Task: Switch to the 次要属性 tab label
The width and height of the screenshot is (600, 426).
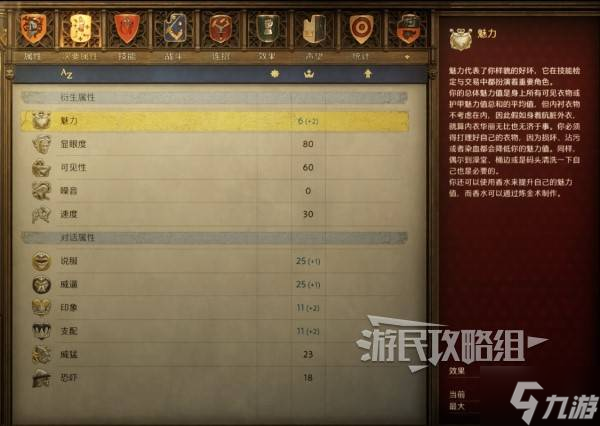Action: pyautogui.click(x=80, y=57)
